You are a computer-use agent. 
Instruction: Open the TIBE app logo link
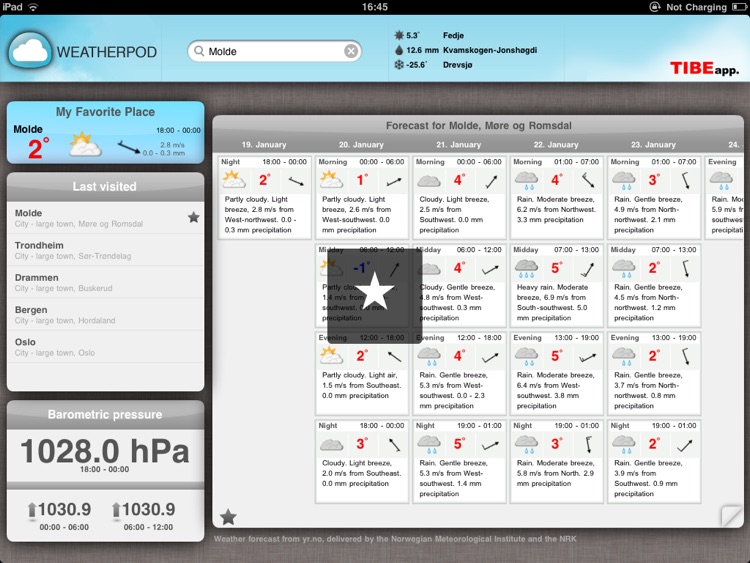point(704,68)
